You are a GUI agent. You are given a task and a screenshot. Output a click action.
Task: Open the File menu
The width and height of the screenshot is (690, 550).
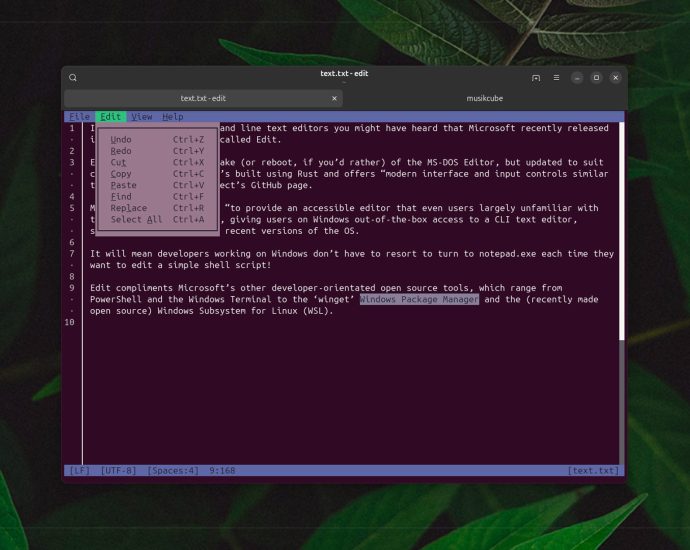[80, 117]
